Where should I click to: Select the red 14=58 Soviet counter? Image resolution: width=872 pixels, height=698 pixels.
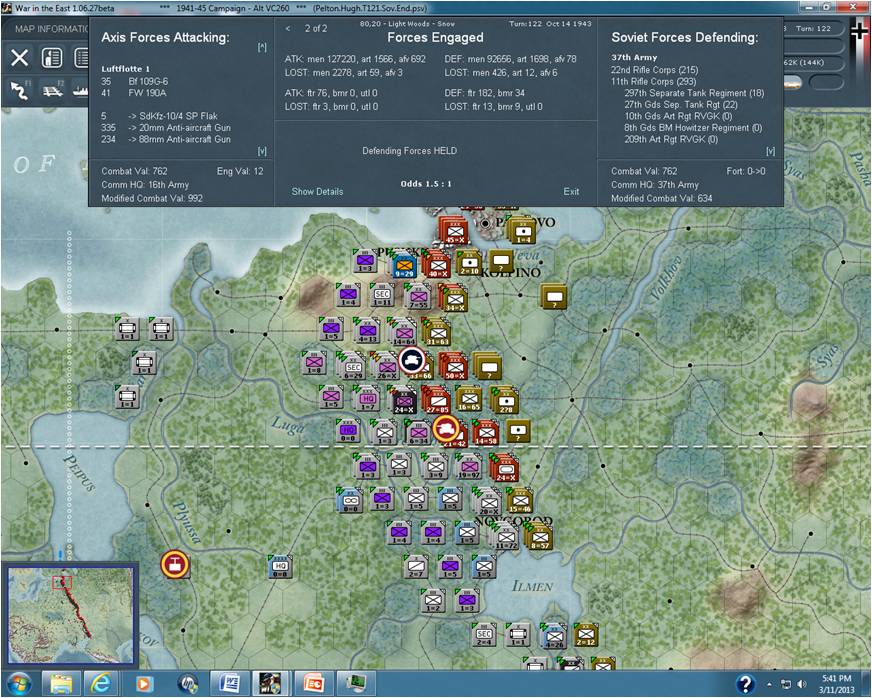pos(485,432)
